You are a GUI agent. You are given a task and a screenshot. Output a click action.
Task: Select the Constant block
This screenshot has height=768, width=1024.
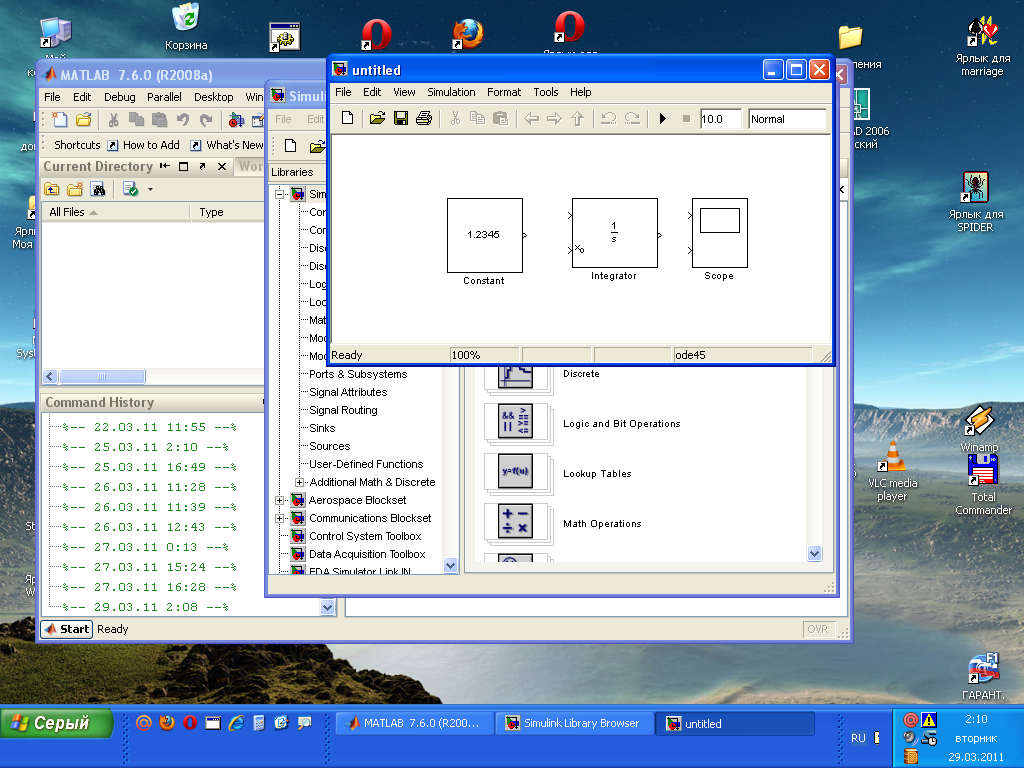tap(485, 235)
